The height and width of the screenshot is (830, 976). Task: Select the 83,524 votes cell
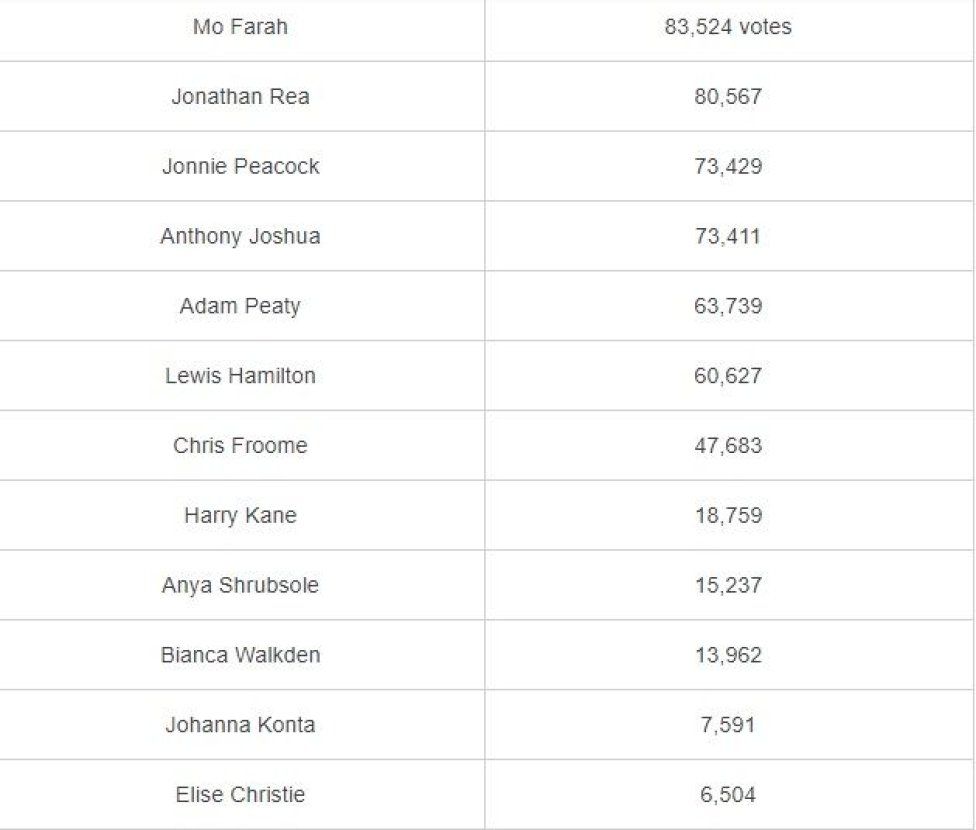(728, 27)
